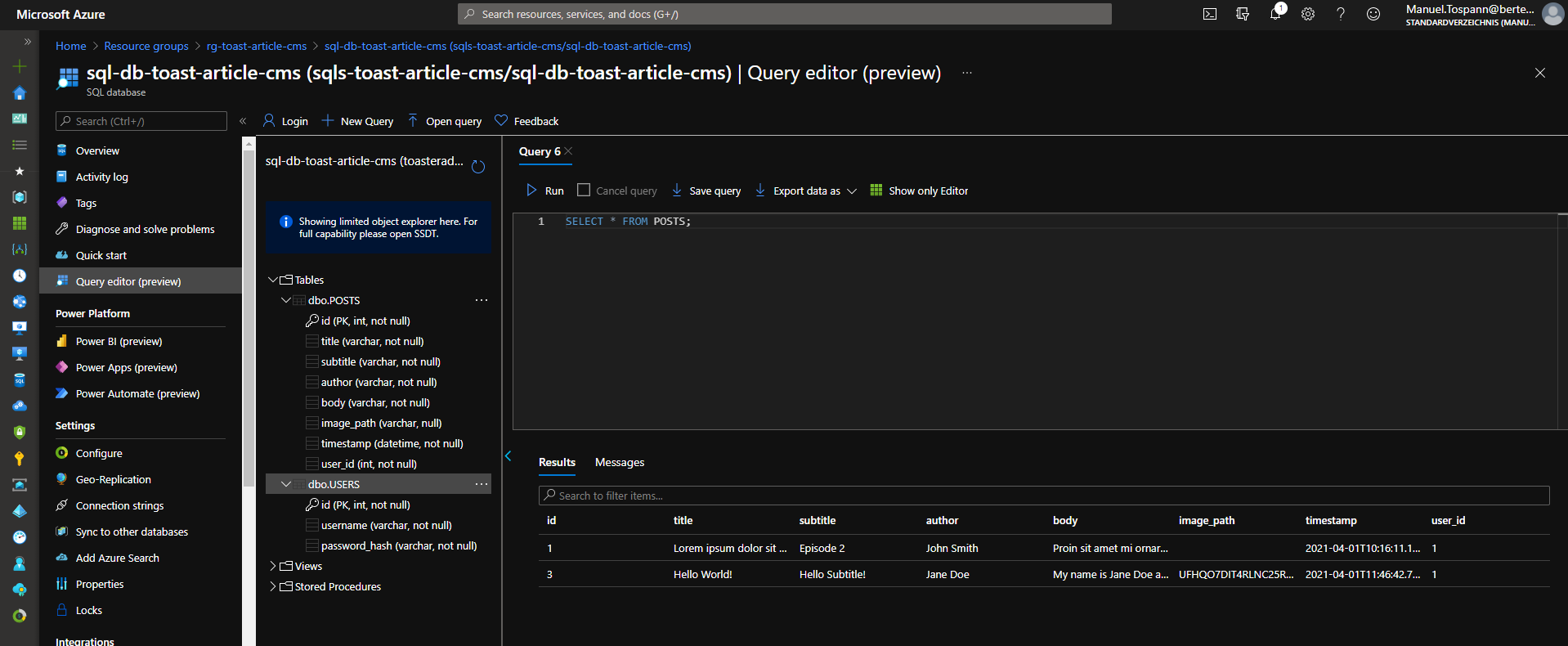Image resolution: width=1568 pixels, height=646 pixels.
Task: Open help question mark icon
Action: [1341, 14]
